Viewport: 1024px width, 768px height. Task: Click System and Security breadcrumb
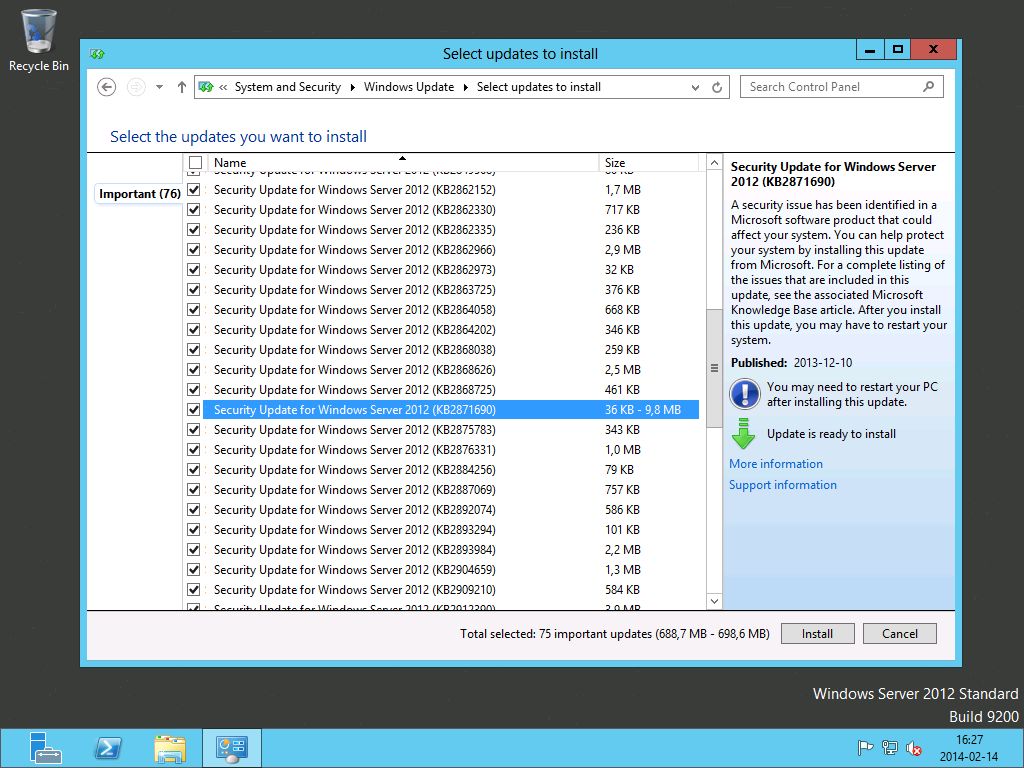coord(288,87)
